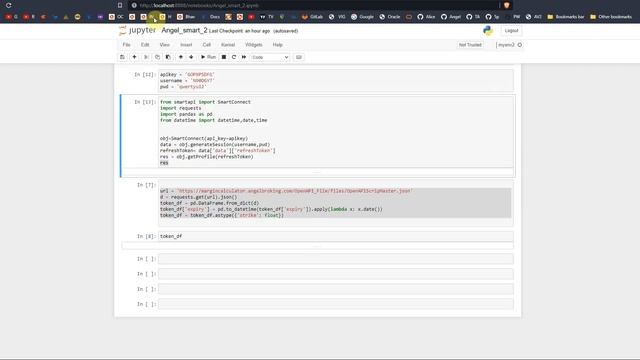The height and width of the screenshot is (360, 640).
Task: Open the Angel GitHub bookmark
Action: tap(451, 17)
